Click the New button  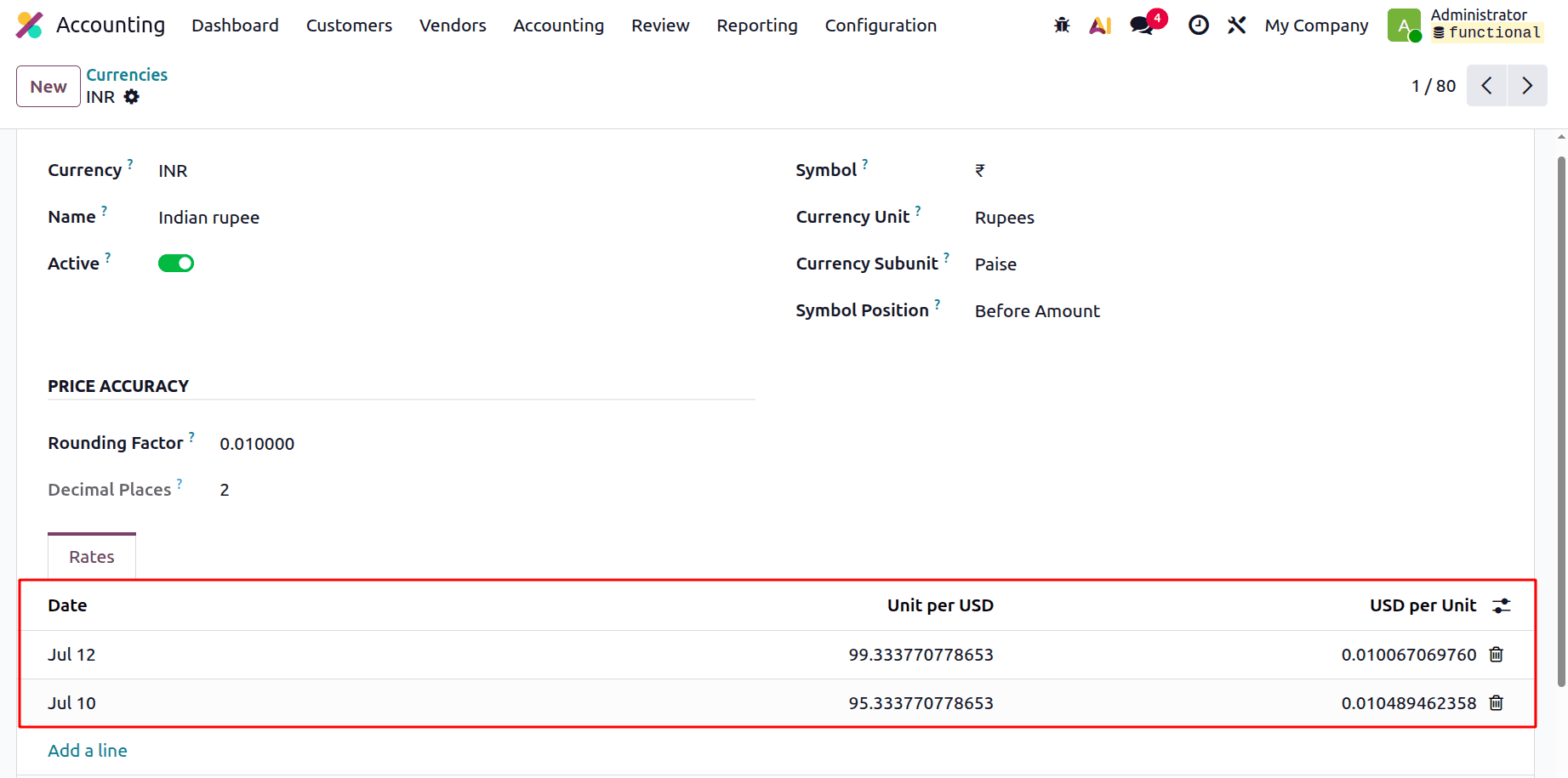[48, 86]
